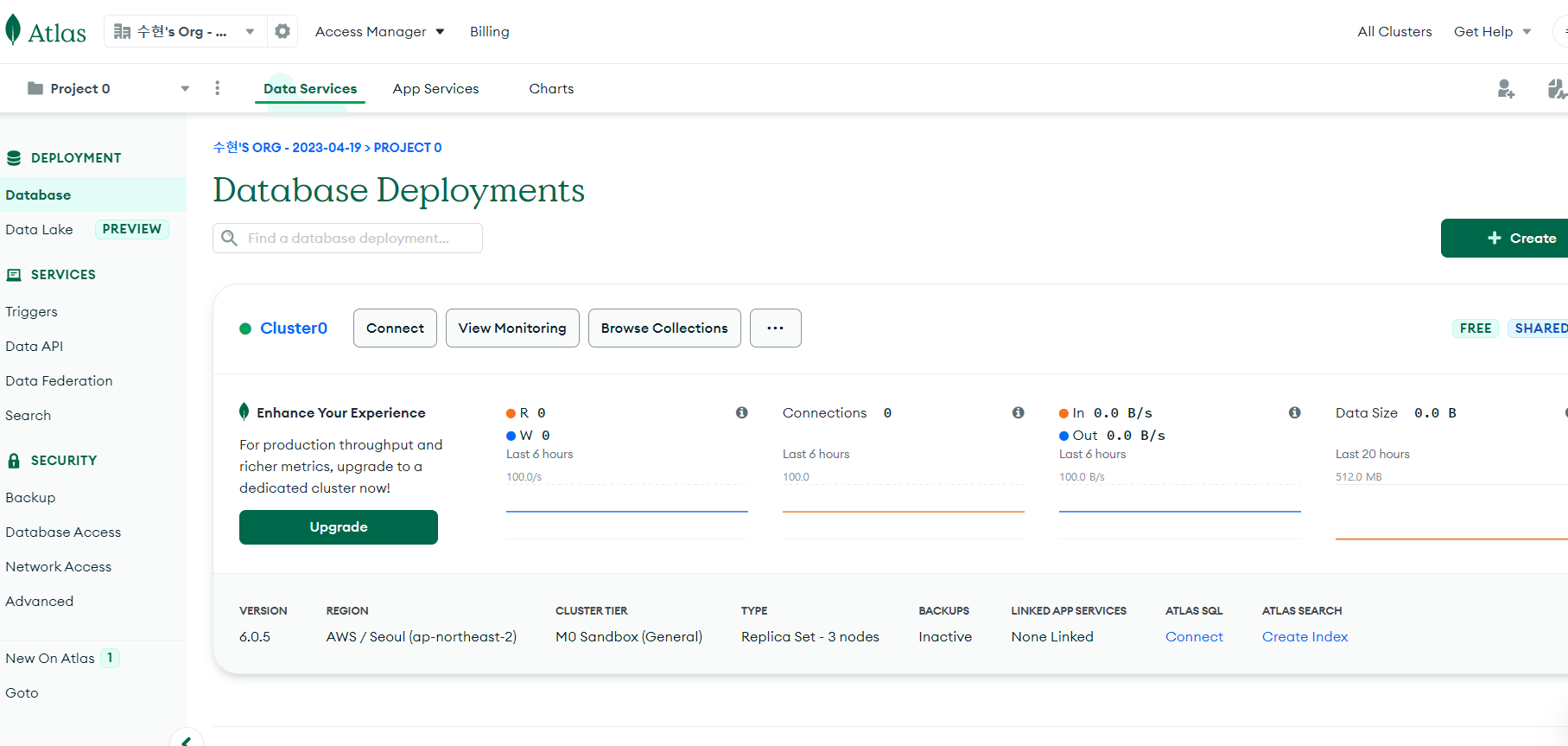Screen dimensions: 1568x746
Task: Click the green Upgrade button
Action: tap(339, 527)
